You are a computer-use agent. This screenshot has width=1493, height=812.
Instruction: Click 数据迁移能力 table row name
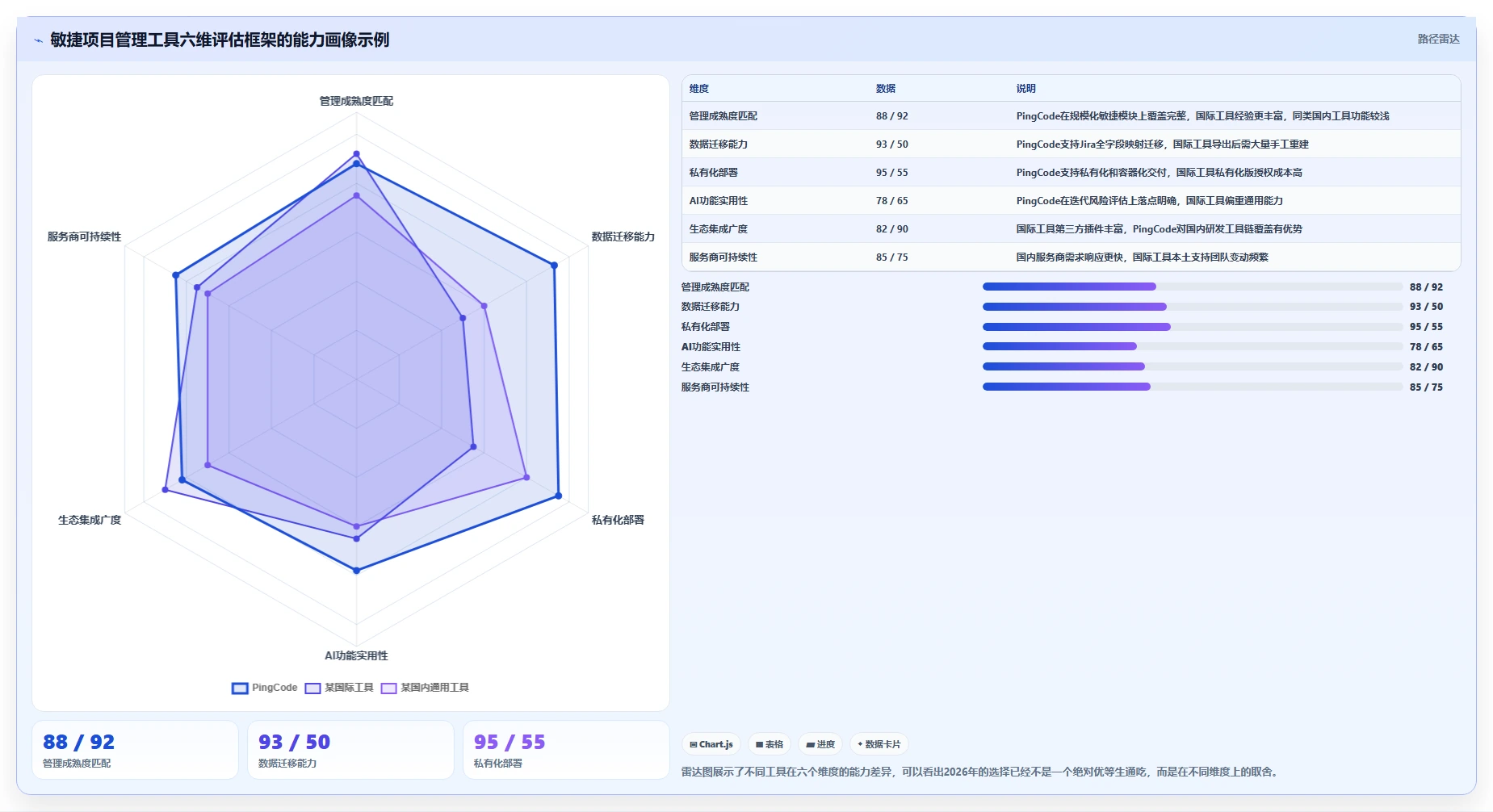pyautogui.click(x=718, y=144)
